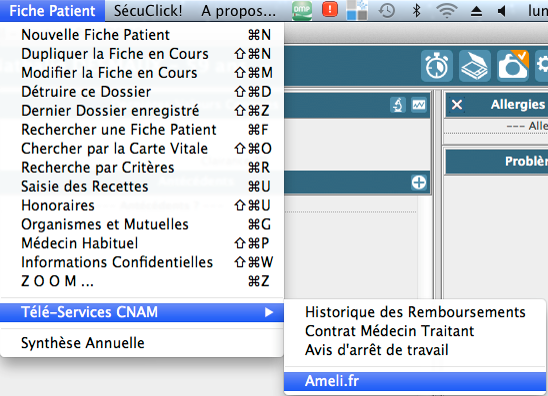The image size is (548, 396).
Task: Open the SécuClick! menu
Action: 148,11
